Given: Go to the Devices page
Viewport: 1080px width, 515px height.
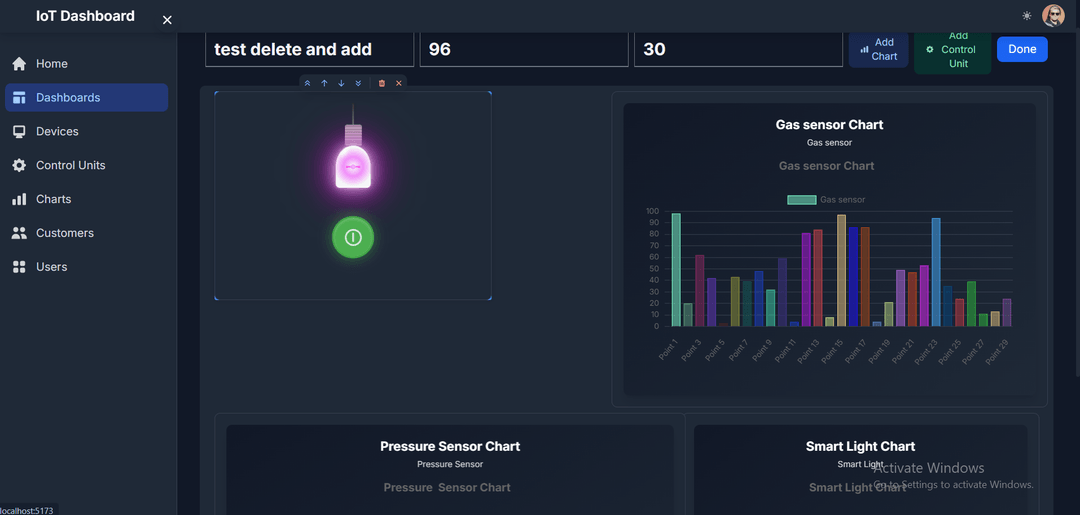Looking at the screenshot, I should pyautogui.click(x=57, y=131).
